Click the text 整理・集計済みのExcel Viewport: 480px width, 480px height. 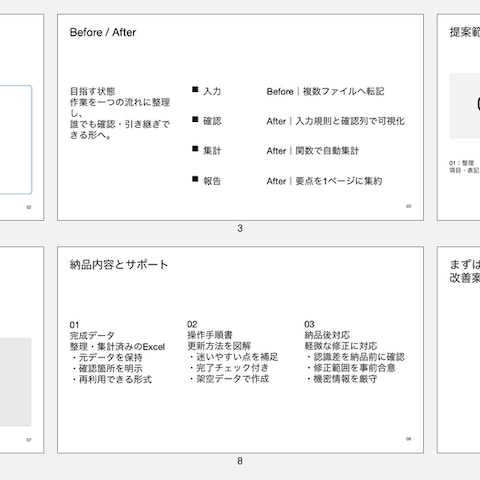click(117, 347)
